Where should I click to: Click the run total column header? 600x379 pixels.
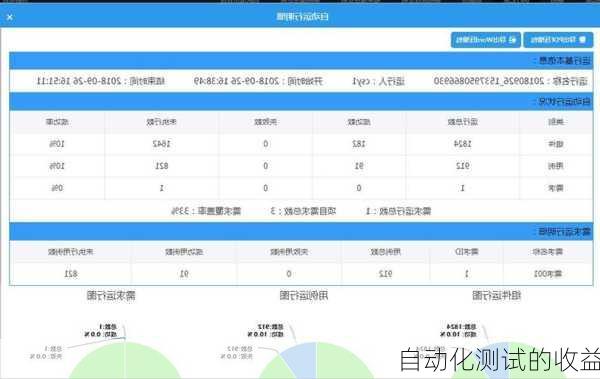pos(463,122)
